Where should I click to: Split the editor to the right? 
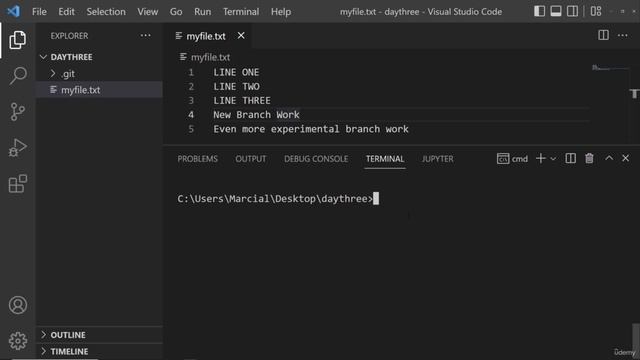tap(603, 36)
